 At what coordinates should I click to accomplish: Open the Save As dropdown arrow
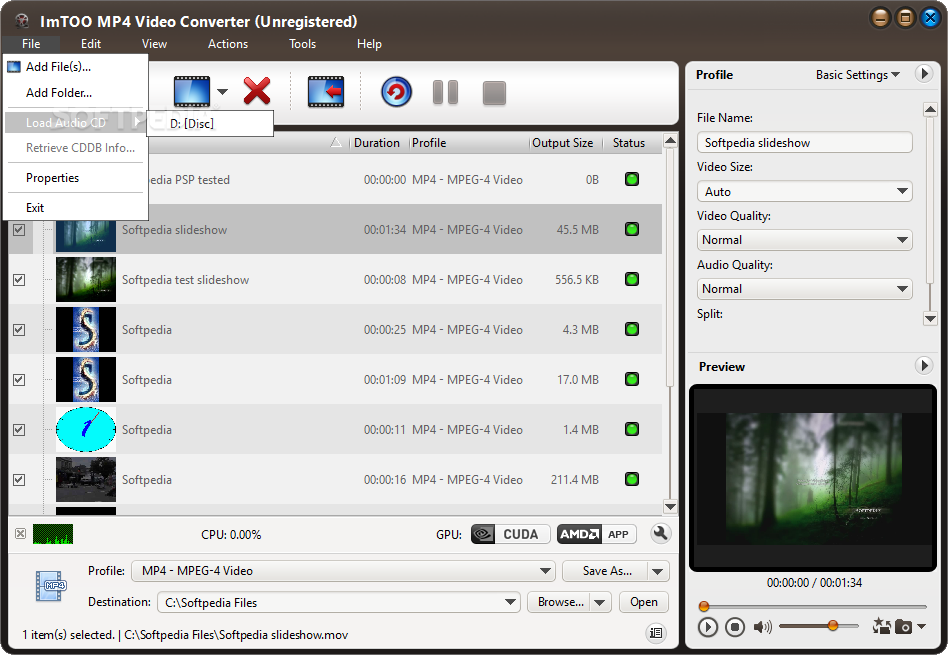[658, 571]
